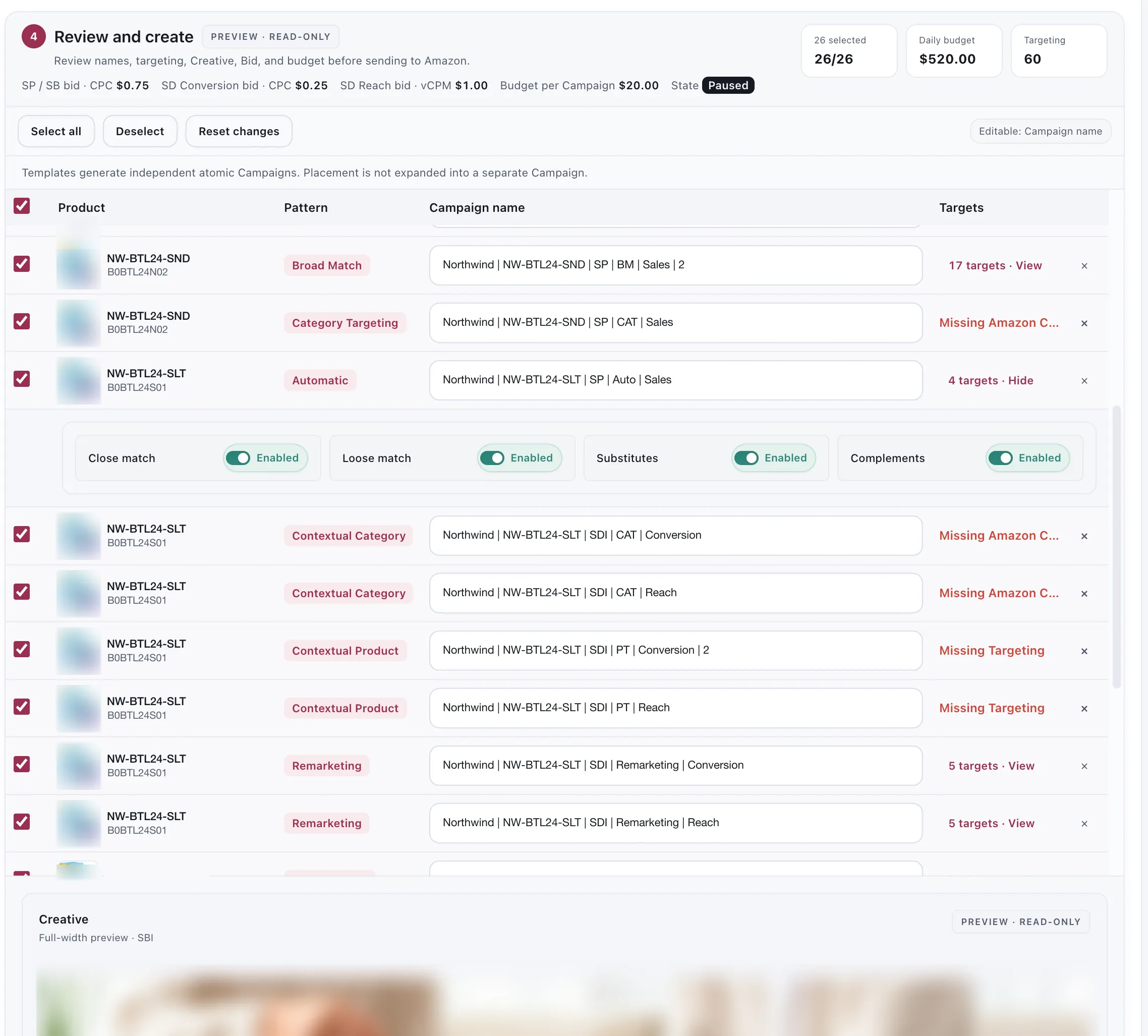Edit the SP BM Sales 2 campaign name

675,265
